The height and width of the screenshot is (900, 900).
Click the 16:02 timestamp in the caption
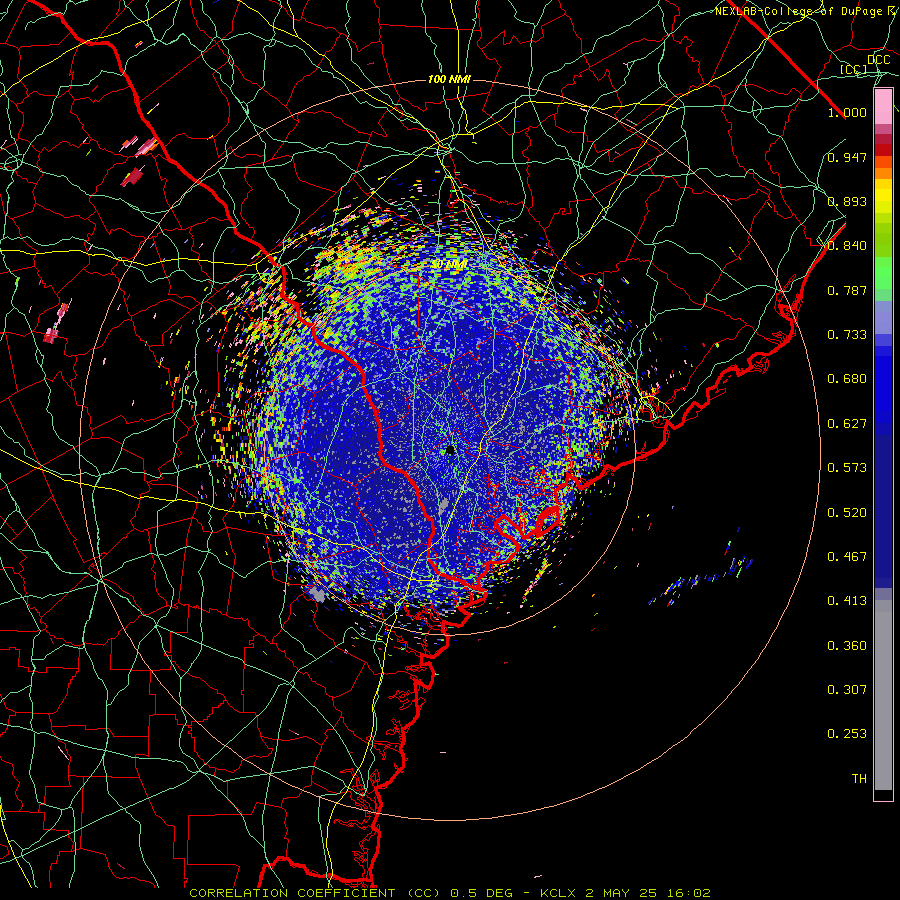(689, 893)
